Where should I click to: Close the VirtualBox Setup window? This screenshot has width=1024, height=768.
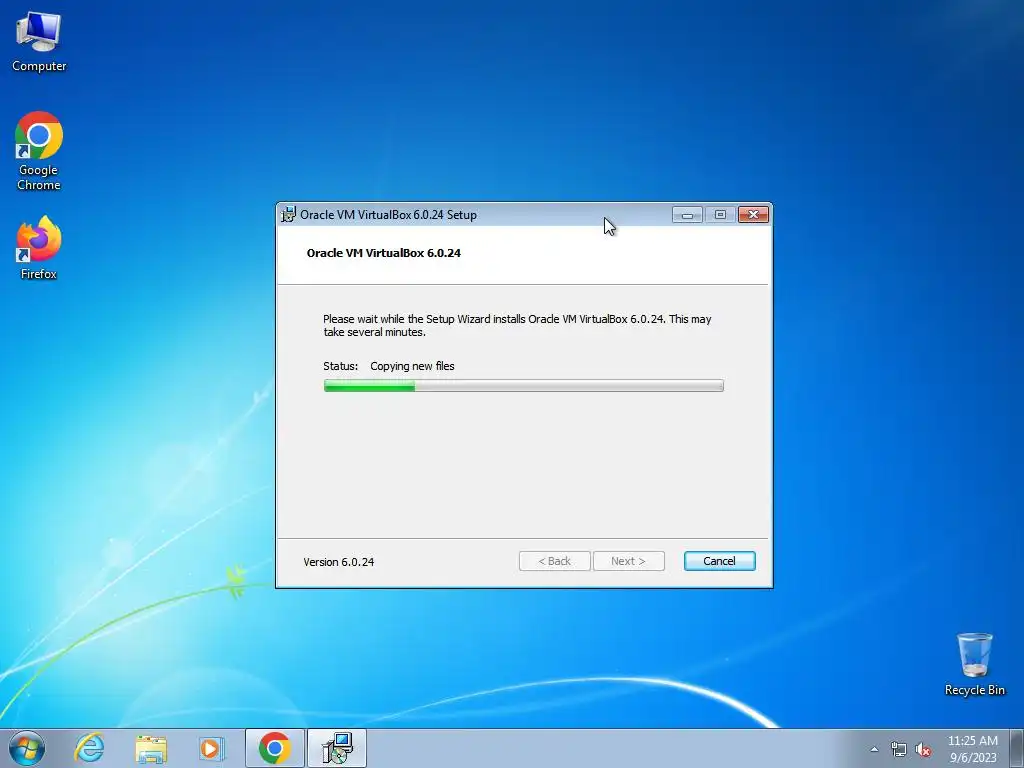(754, 215)
